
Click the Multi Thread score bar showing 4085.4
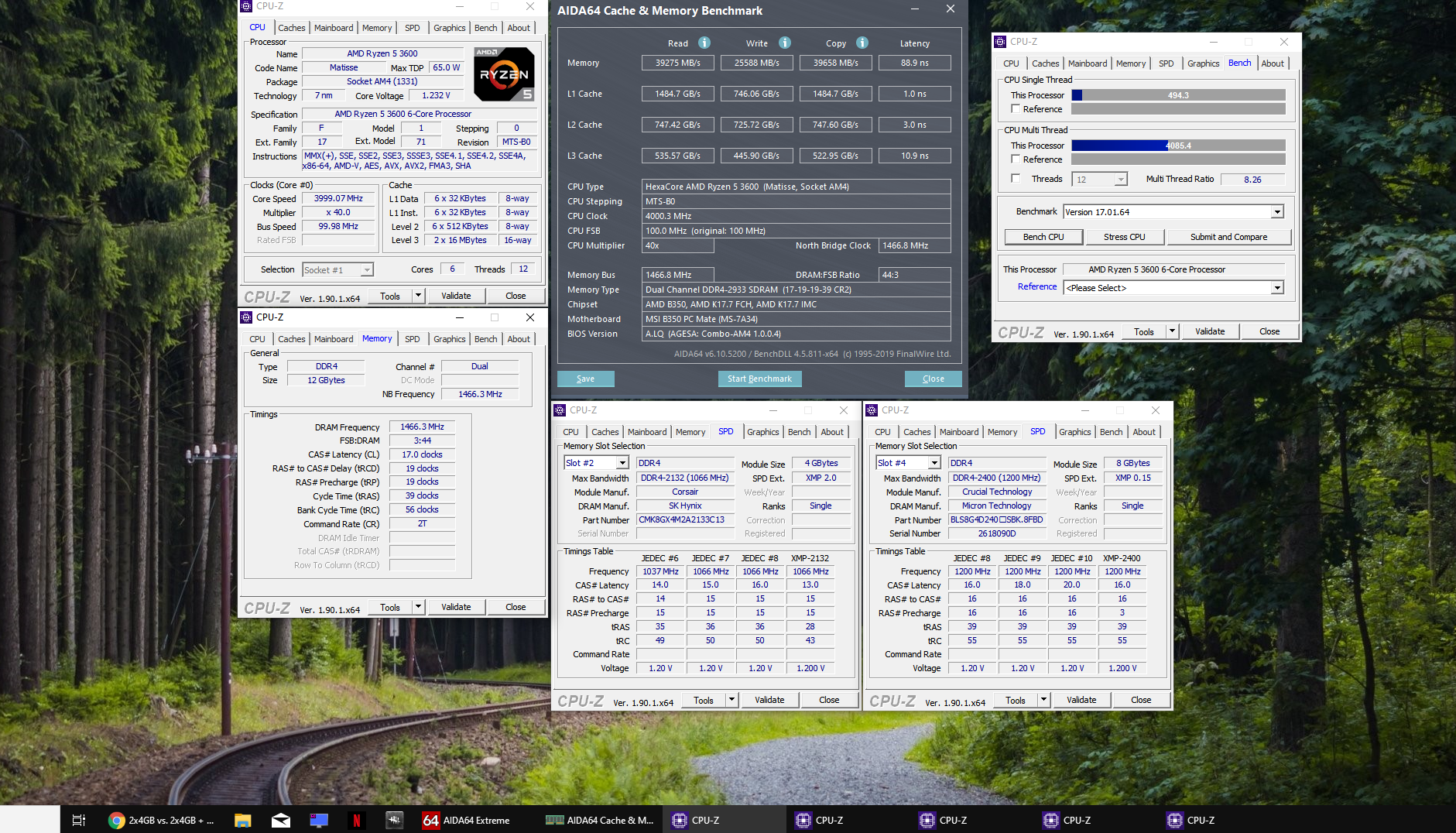pyautogui.click(x=1178, y=146)
